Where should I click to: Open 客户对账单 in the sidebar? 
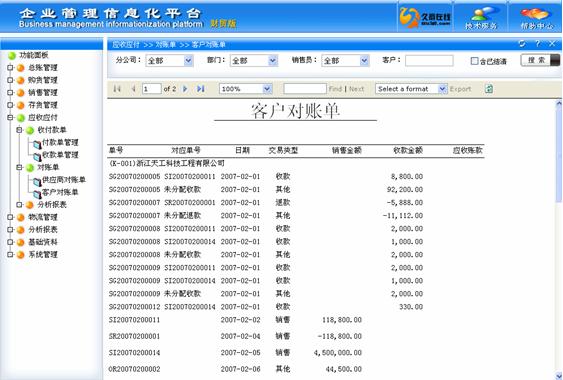click(60, 192)
